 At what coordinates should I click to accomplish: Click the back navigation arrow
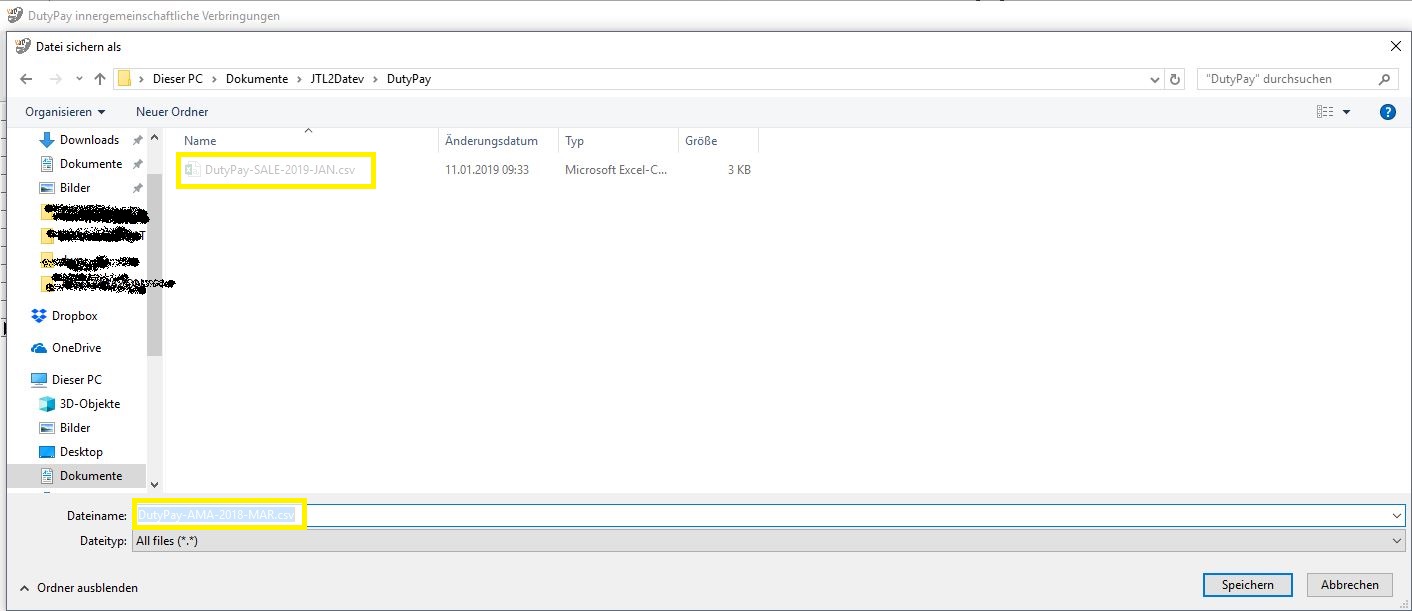coord(26,79)
